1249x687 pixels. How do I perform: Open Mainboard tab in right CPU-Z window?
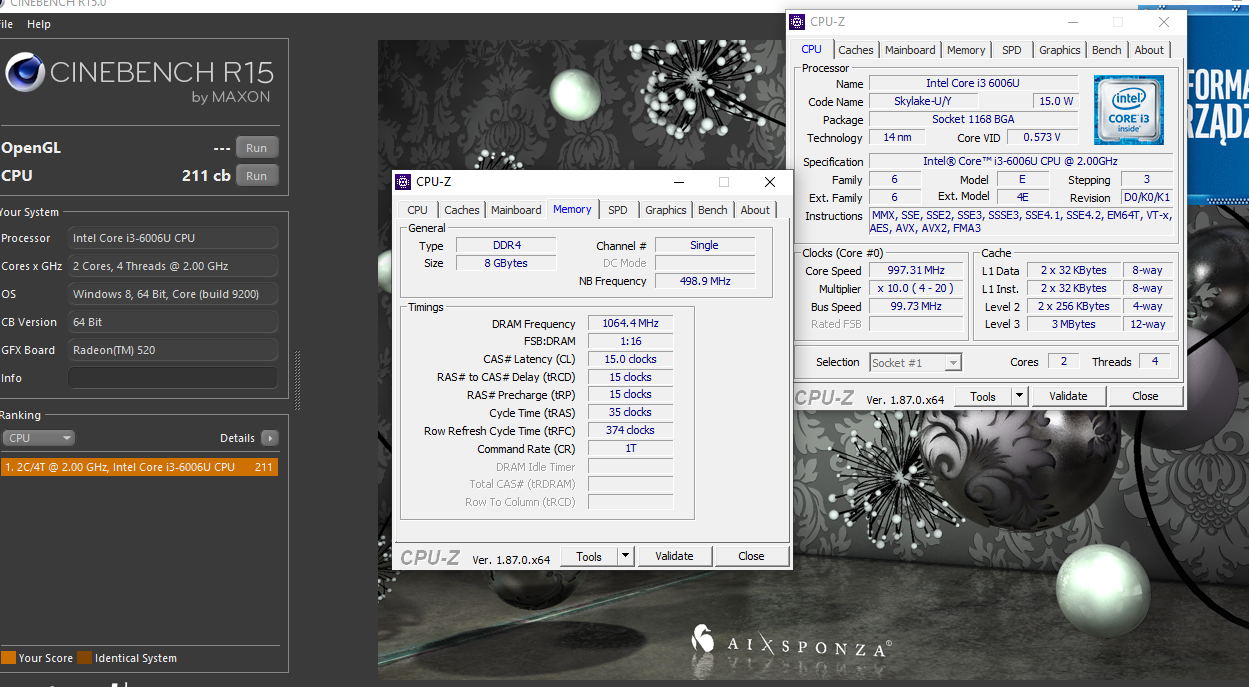pos(910,50)
